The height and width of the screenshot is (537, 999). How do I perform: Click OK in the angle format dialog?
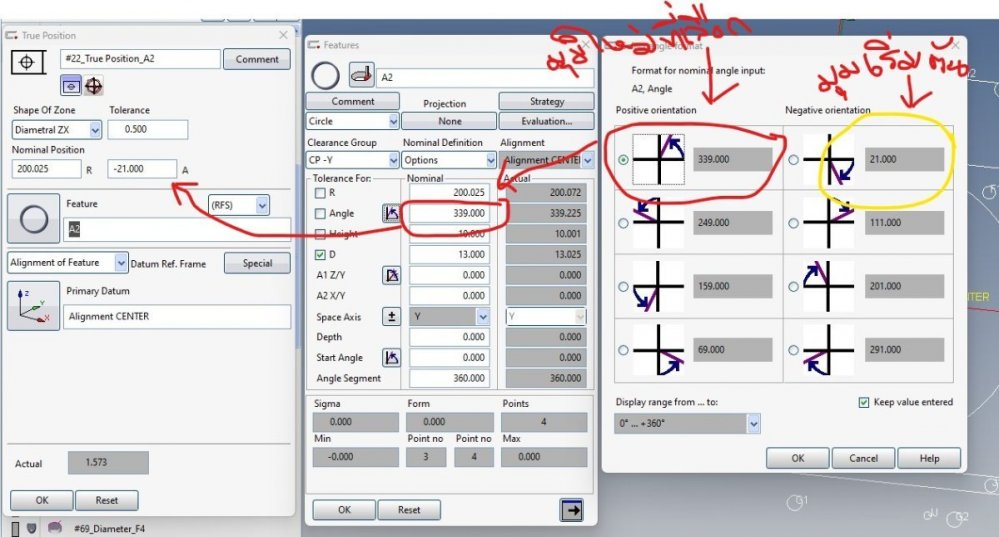[798, 458]
